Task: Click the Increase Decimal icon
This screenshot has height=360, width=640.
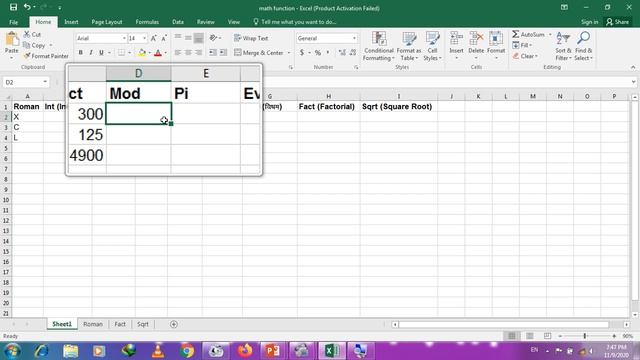Action: point(342,53)
